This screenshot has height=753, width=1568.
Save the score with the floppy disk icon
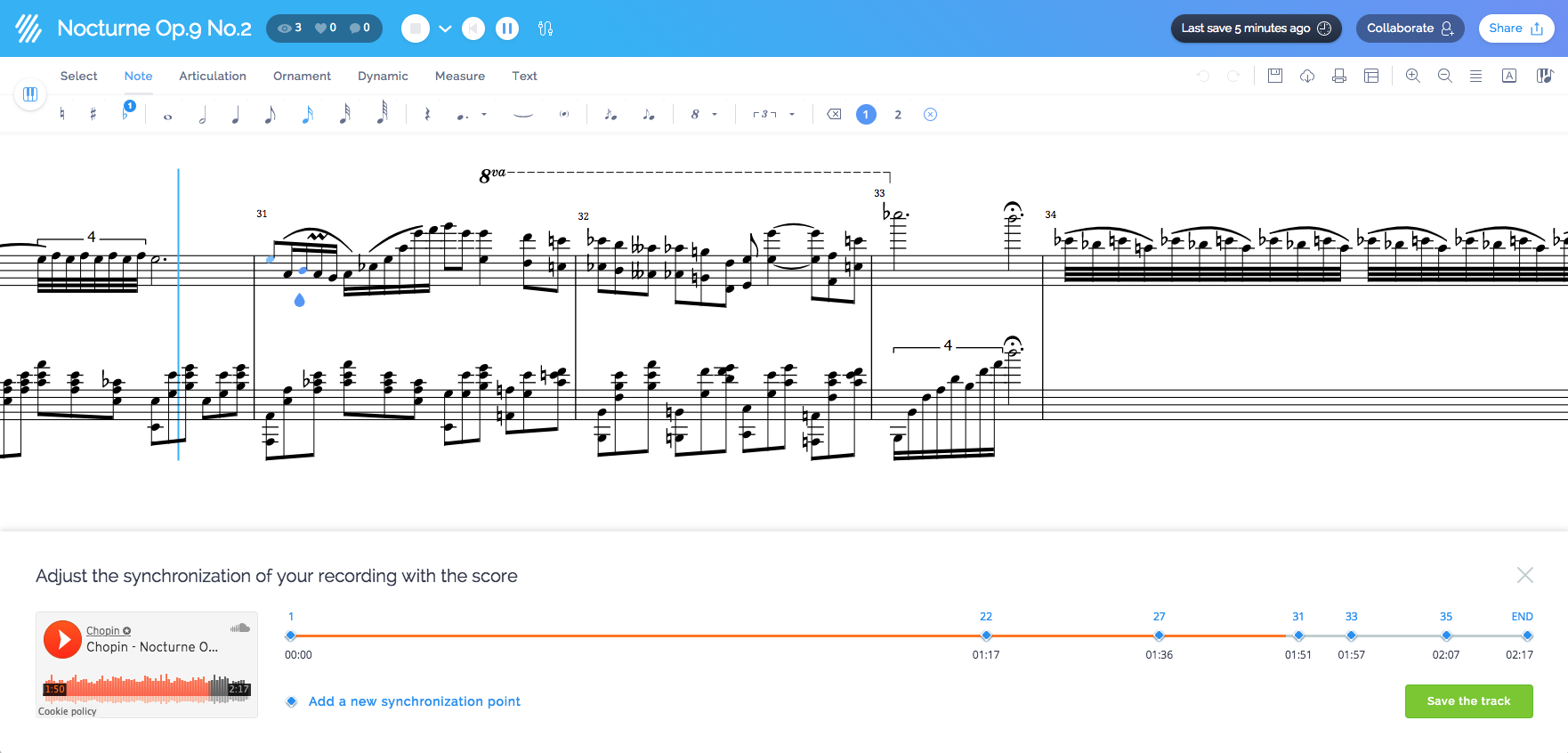(x=1275, y=76)
